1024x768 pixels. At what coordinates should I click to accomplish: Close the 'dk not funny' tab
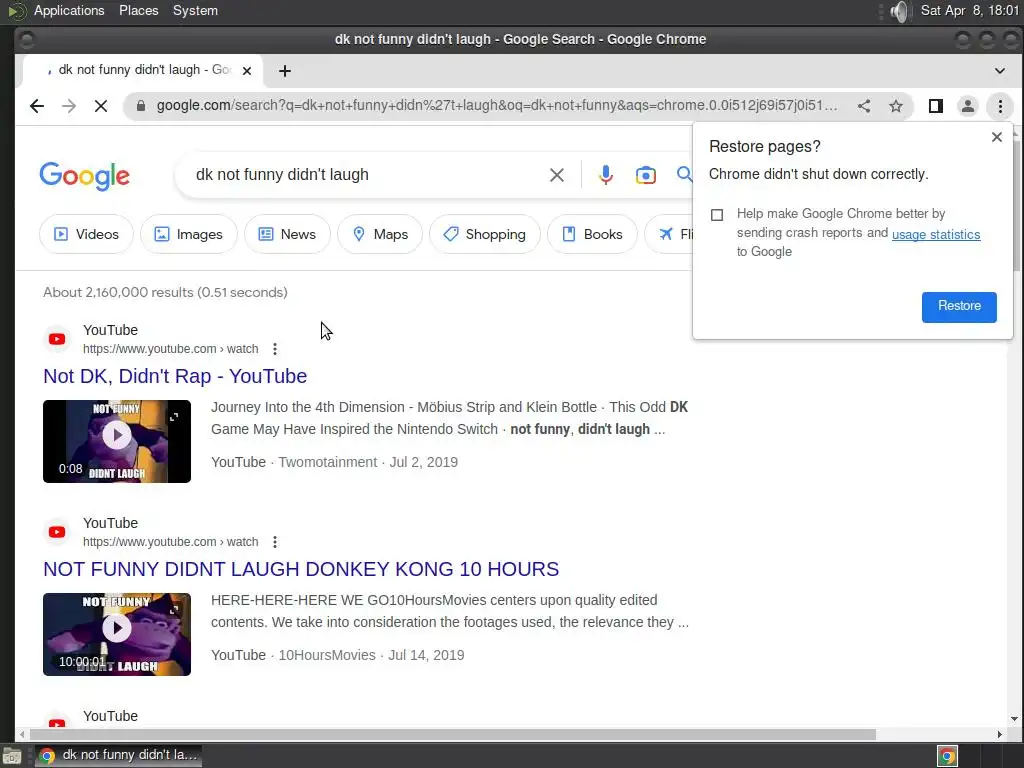[247, 71]
